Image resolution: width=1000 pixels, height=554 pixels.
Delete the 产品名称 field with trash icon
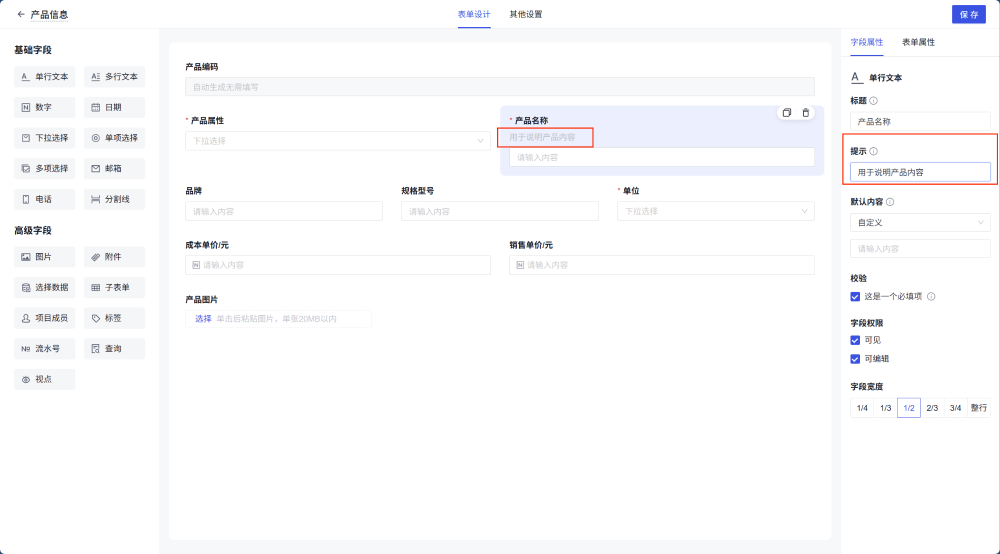point(806,113)
